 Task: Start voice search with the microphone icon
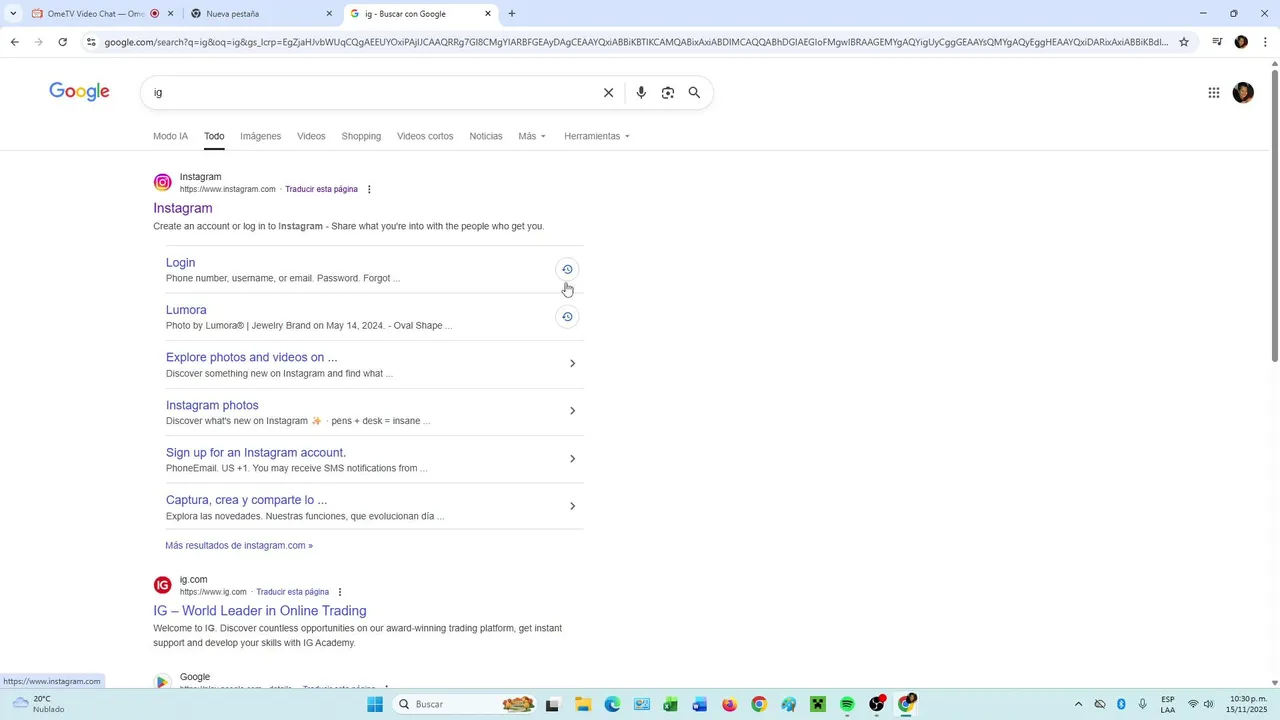coord(641,93)
